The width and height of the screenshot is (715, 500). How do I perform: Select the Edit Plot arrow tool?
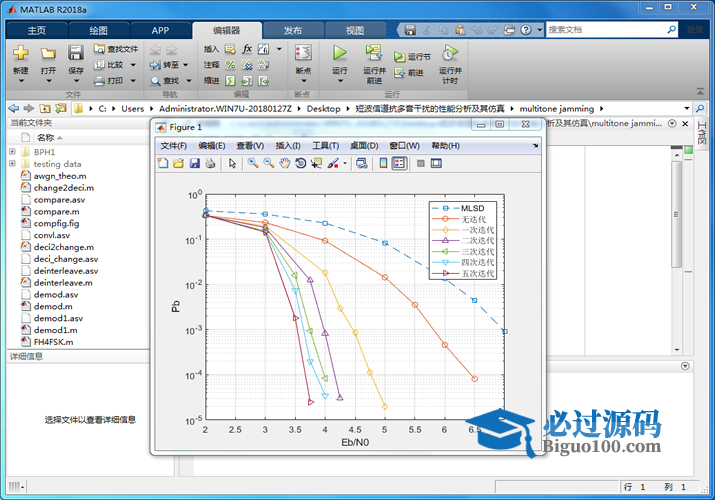[x=232, y=163]
